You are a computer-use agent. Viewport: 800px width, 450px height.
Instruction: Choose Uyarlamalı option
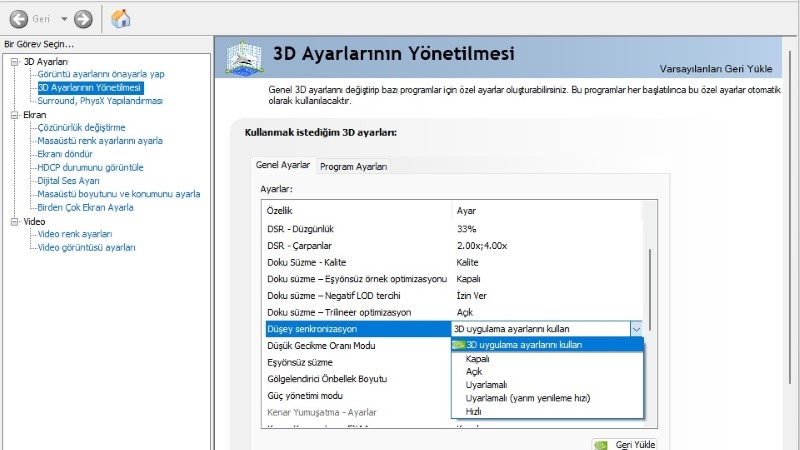[547, 385]
